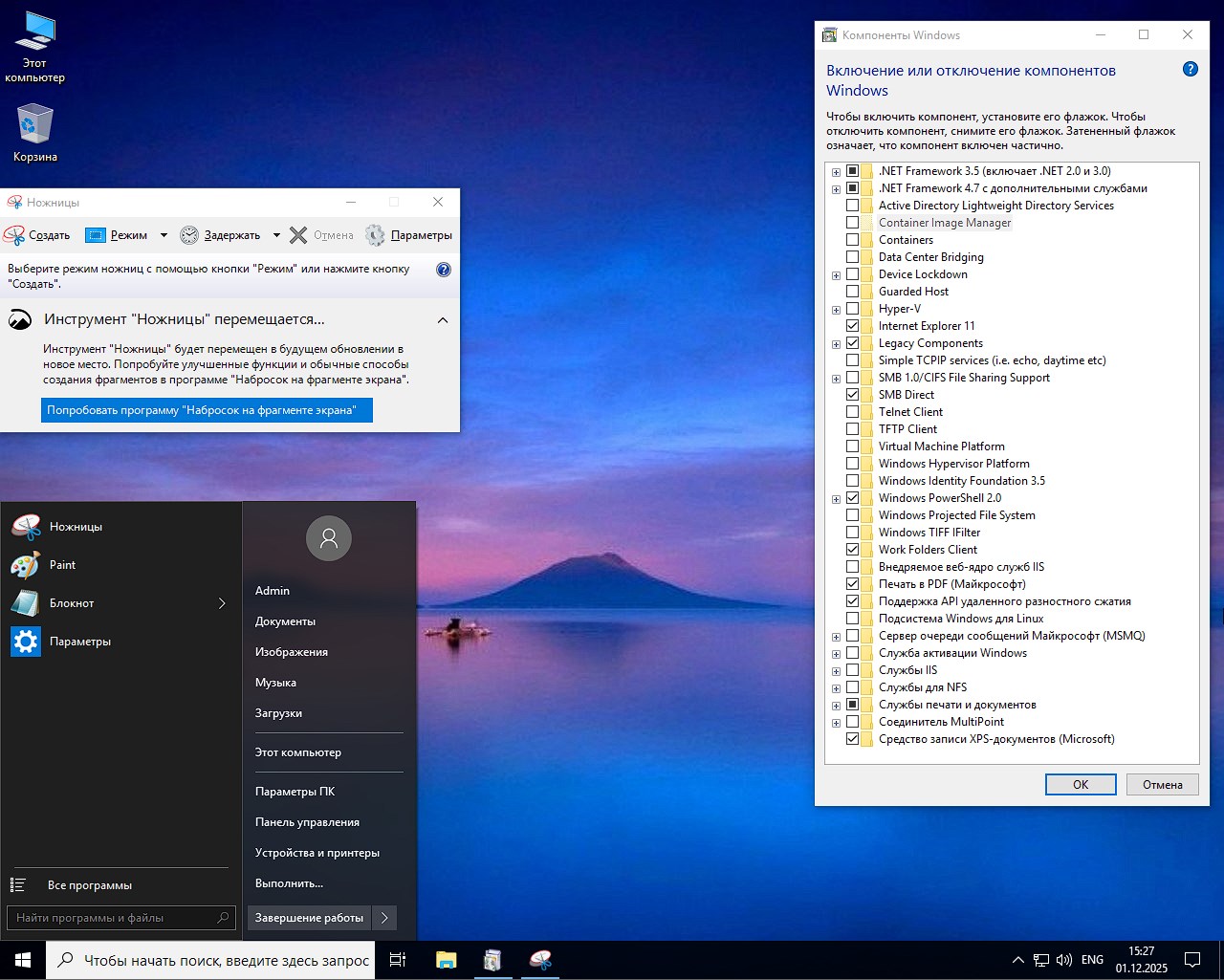Image resolution: width=1224 pixels, height=980 pixels.
Task: Disable the SMB Direct component
Action: coord(853,394)
